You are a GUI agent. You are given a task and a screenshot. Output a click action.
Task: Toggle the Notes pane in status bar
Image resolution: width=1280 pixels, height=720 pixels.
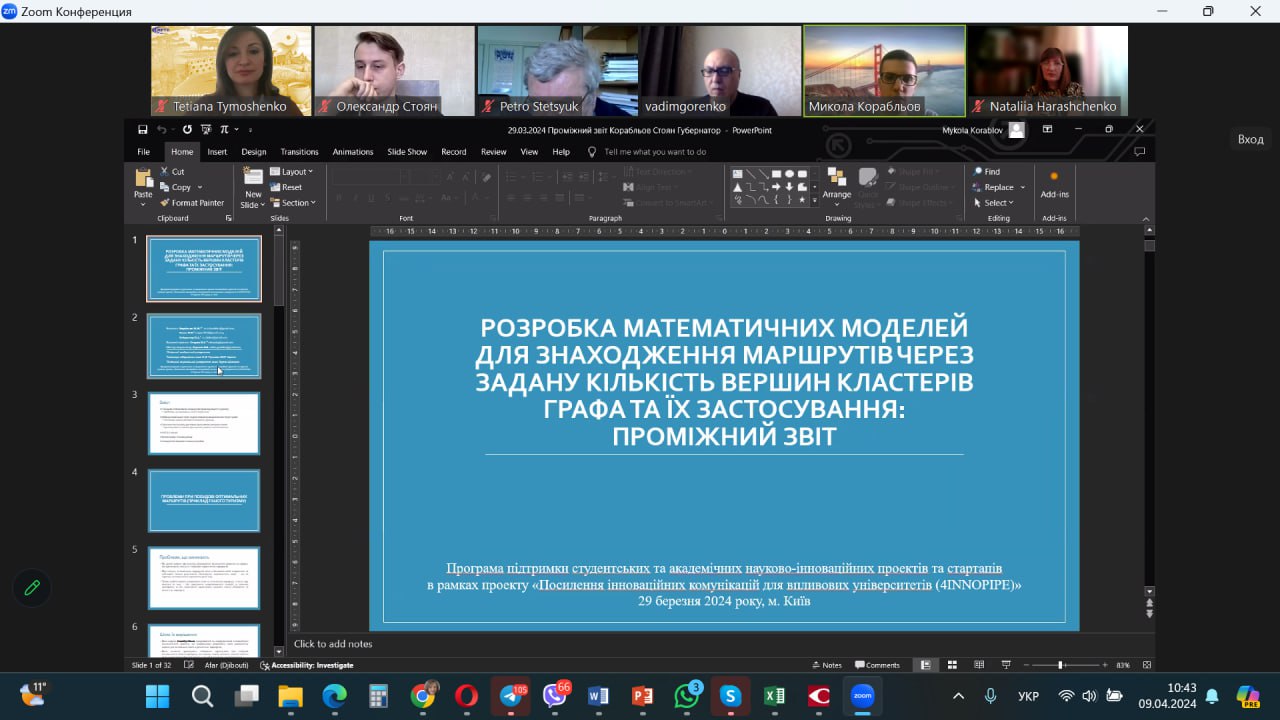tap(826, 665)
